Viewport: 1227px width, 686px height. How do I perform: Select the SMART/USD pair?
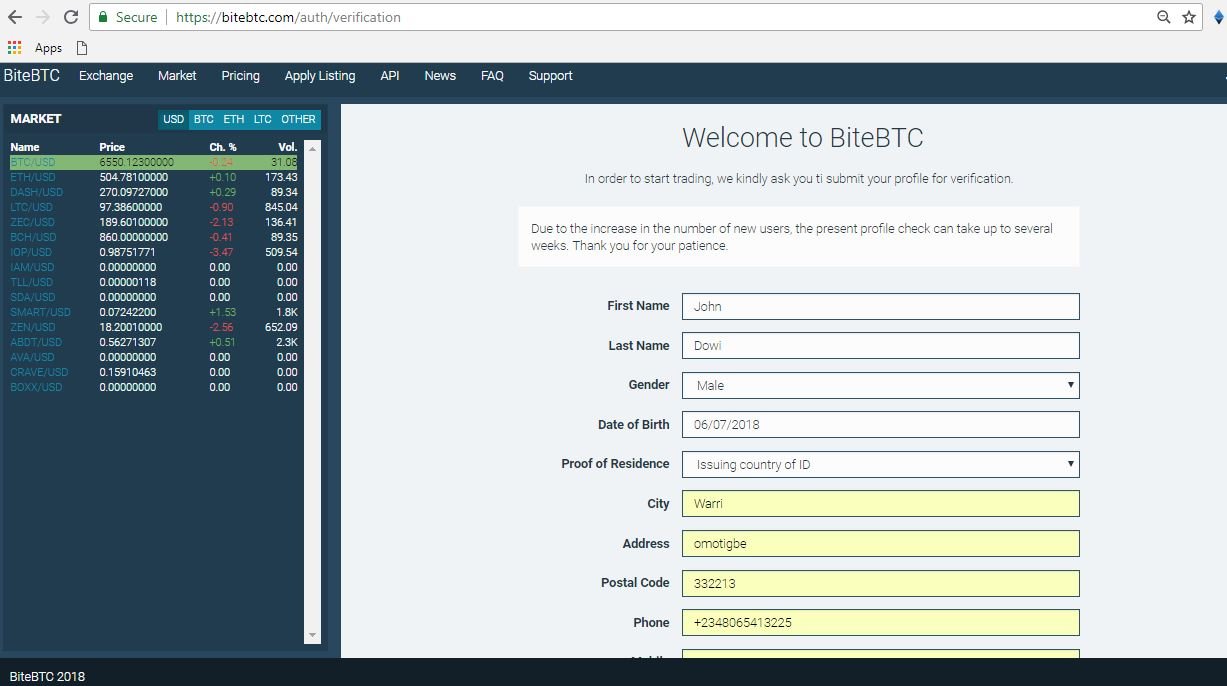pyautogui.click(x=153, y=312)
